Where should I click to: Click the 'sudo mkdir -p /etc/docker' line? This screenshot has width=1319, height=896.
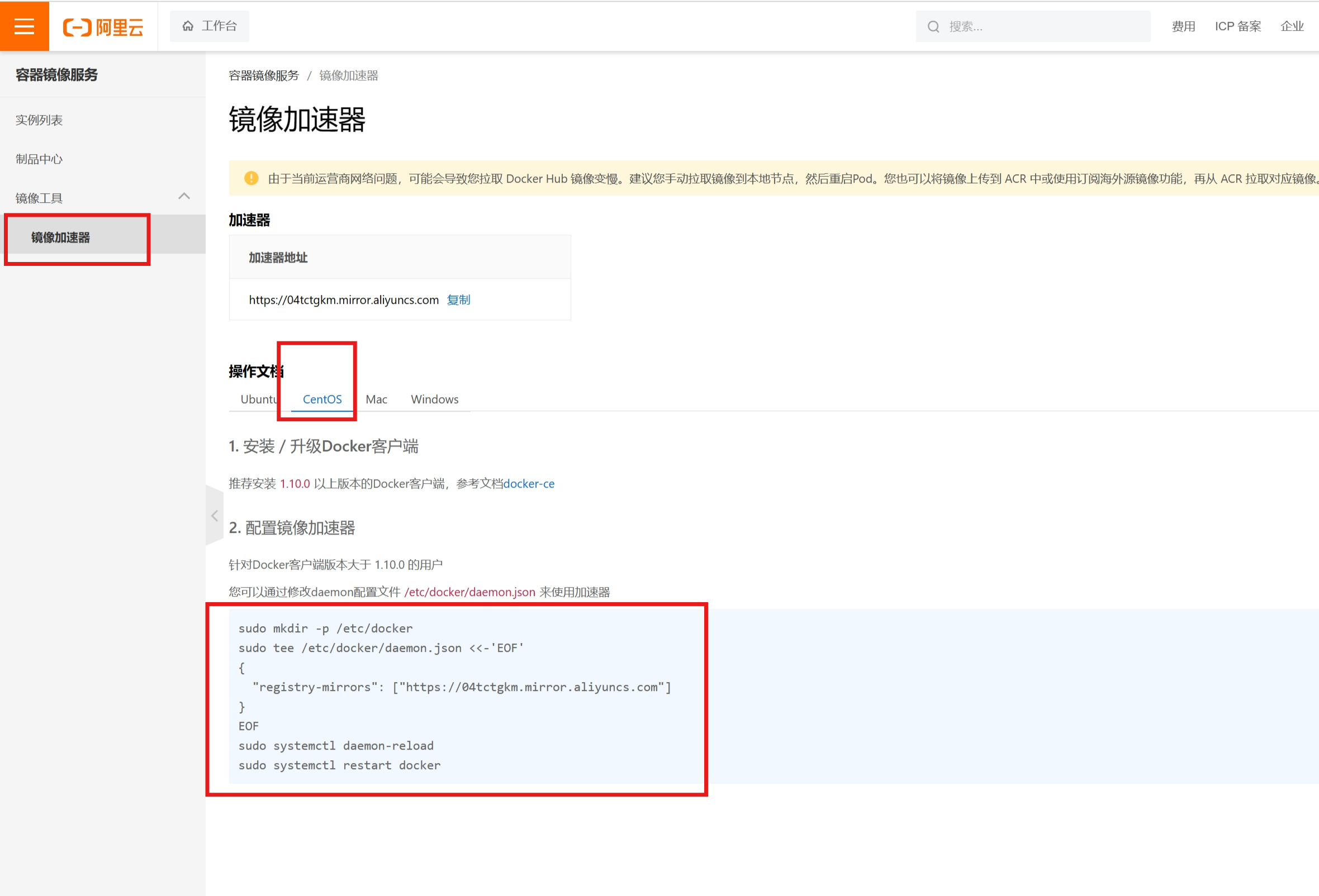point(325,628)
